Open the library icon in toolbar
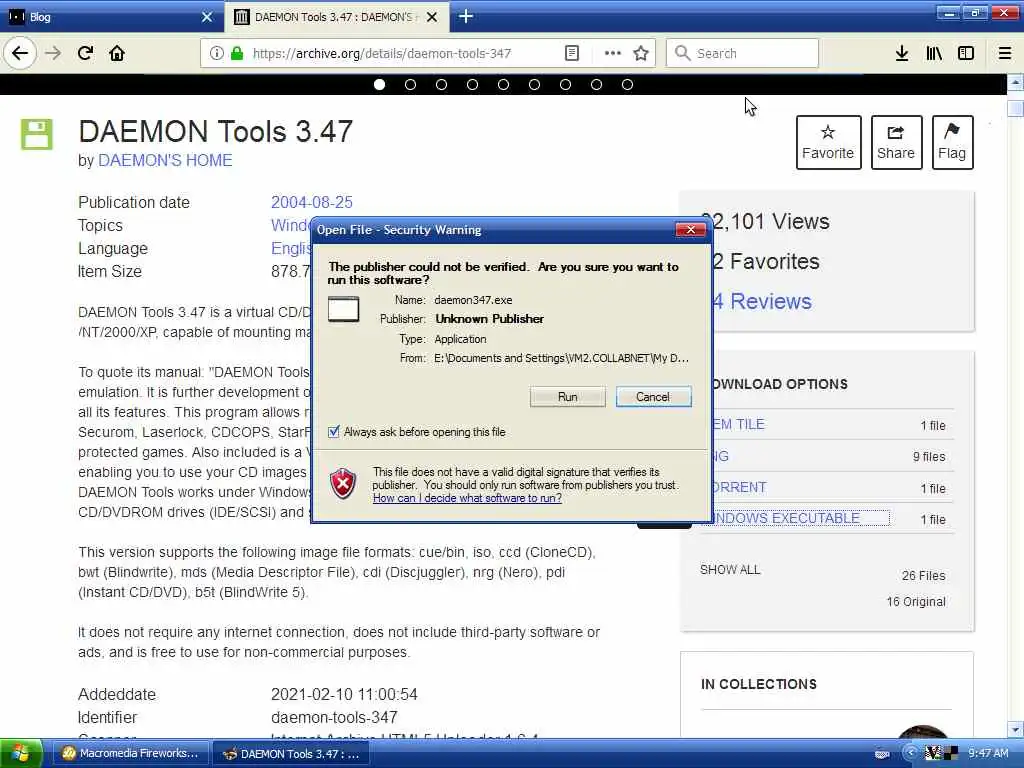 tap(934, 53)
